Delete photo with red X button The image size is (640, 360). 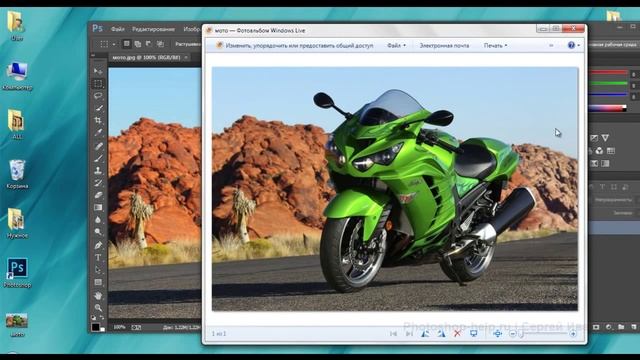point(457,333)
